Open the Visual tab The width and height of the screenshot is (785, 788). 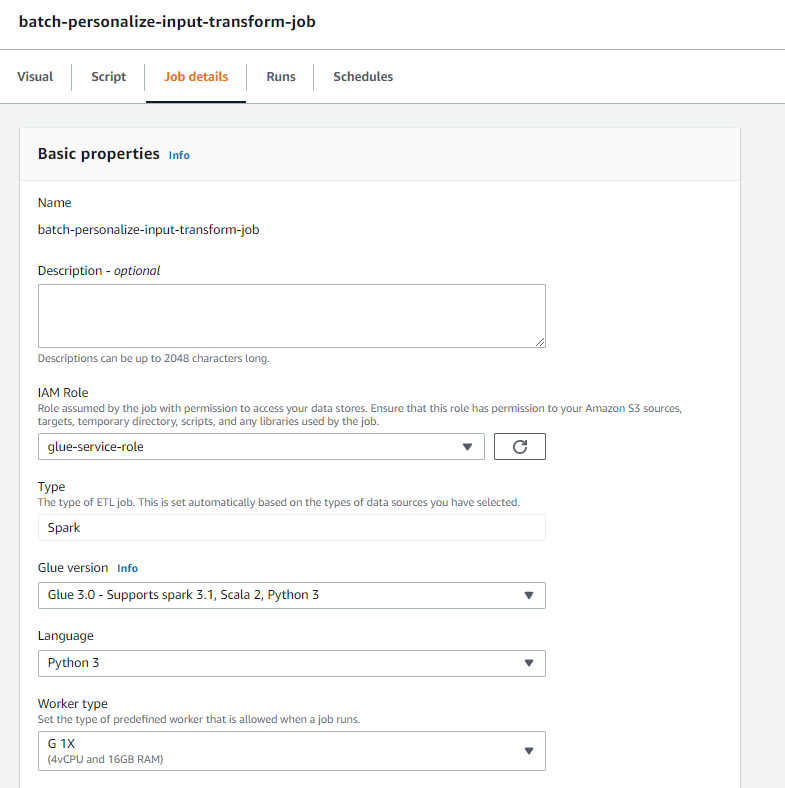point(35,77)
